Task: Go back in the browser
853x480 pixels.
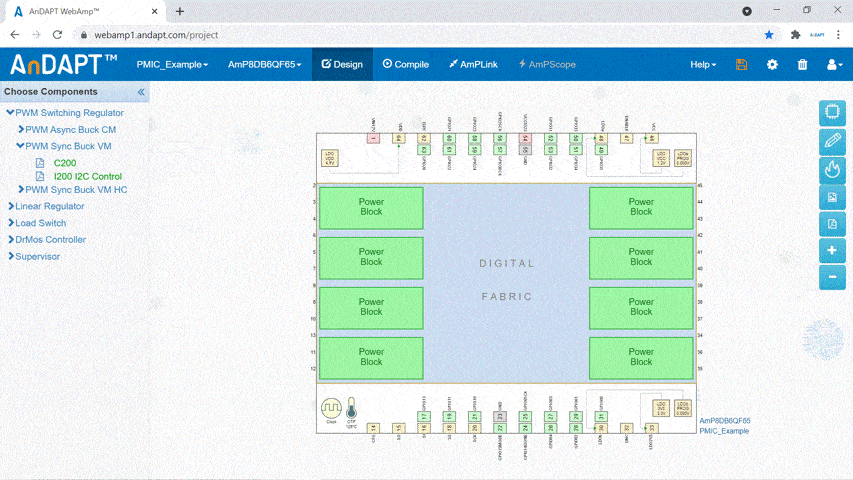Action: click(15, 35)
